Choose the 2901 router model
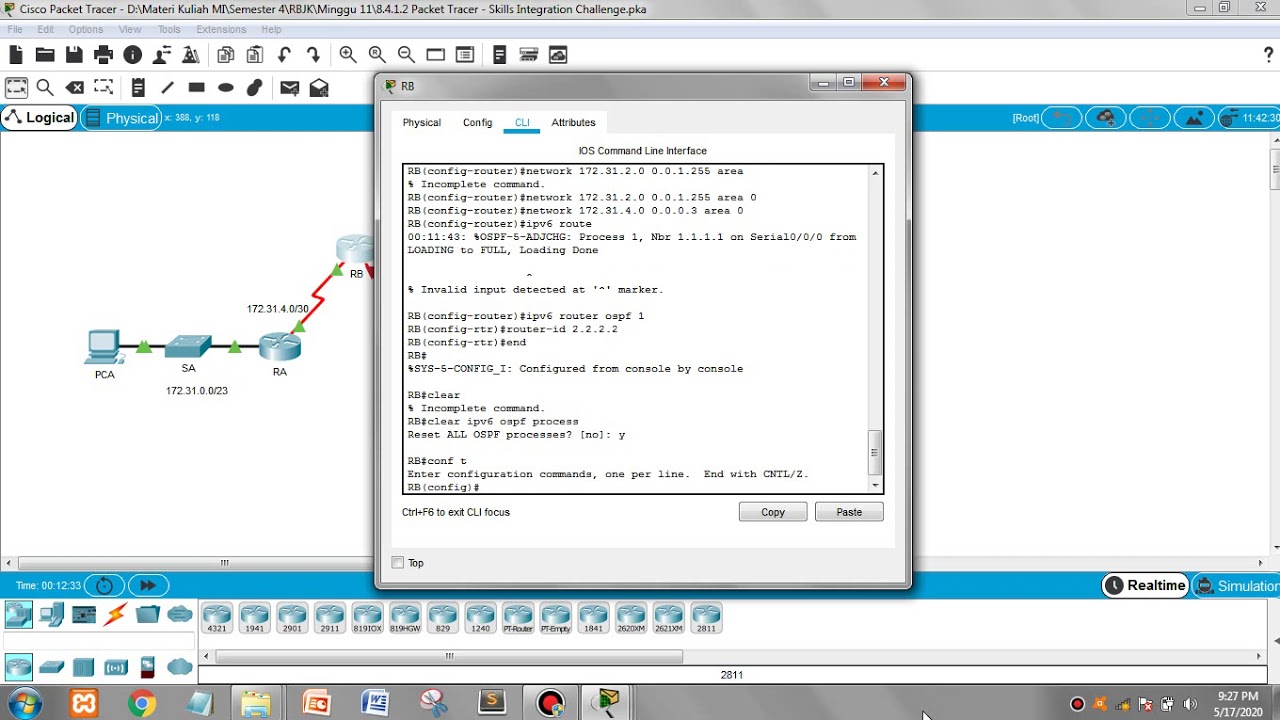The height and width of the screenshot is (720, 1280). (x=292, y=618)
